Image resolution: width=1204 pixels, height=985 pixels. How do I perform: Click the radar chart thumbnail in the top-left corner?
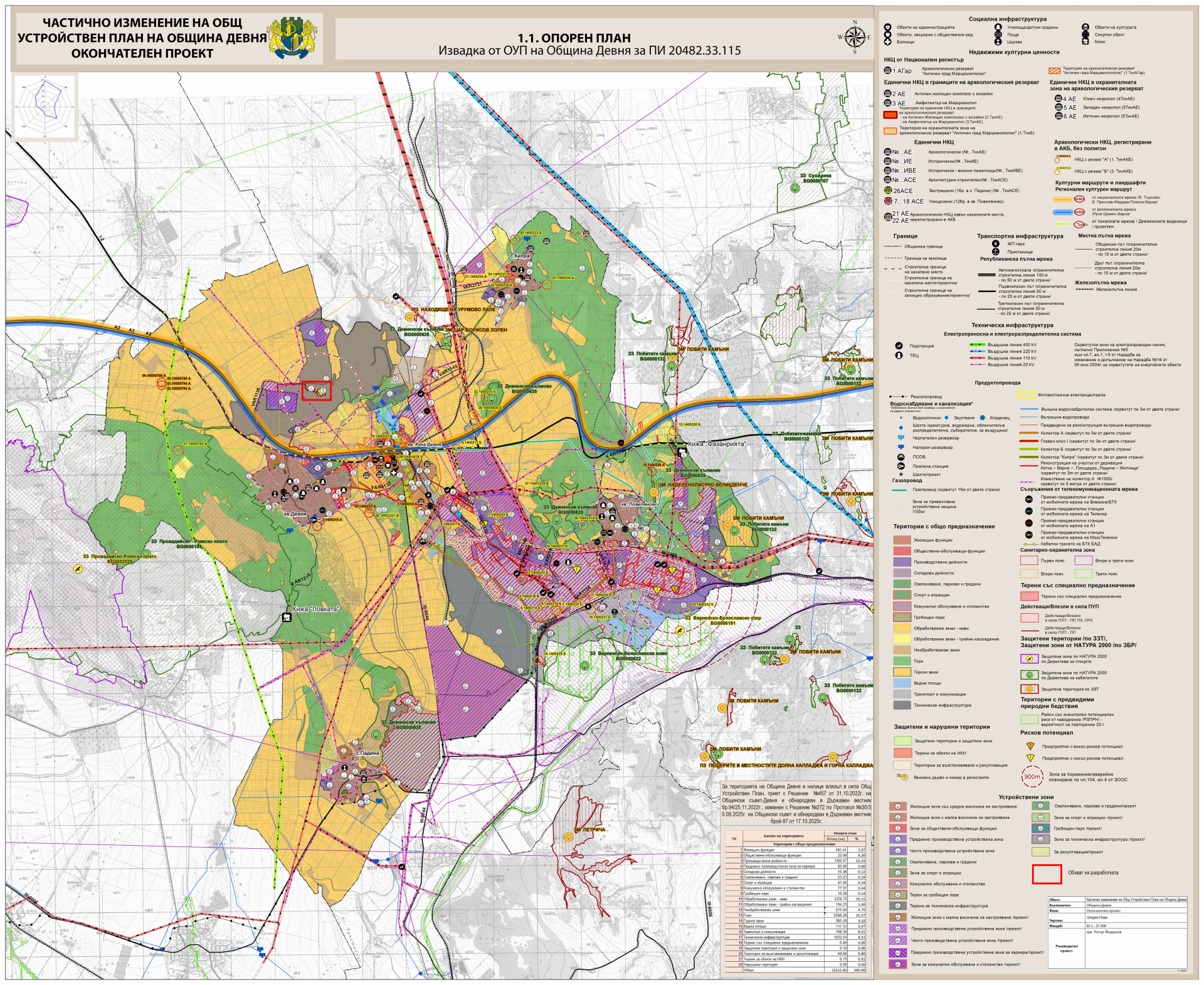click(45, 107)
